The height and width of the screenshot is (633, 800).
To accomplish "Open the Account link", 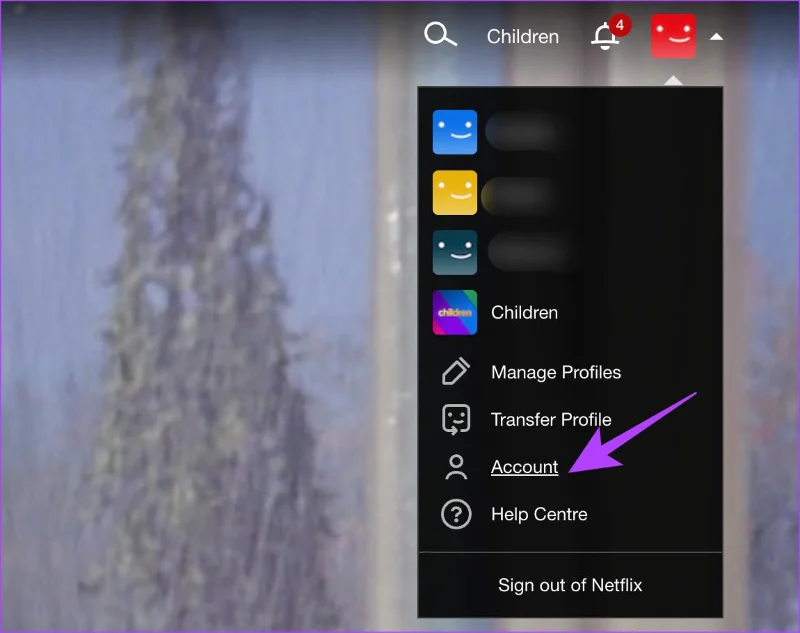I will [524, 467].
